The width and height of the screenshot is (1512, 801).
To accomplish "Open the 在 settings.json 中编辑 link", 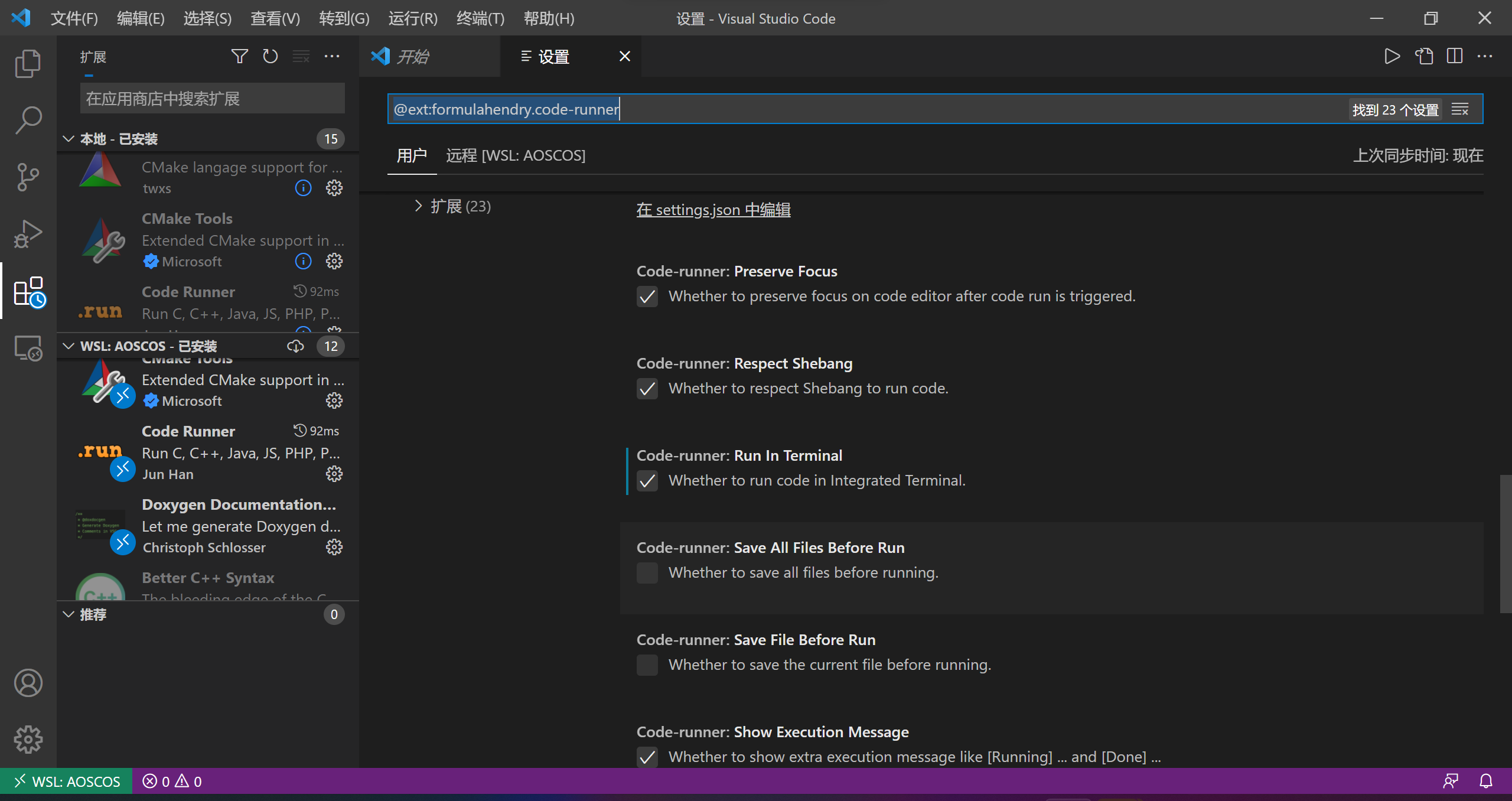I will tap(713, 210).
